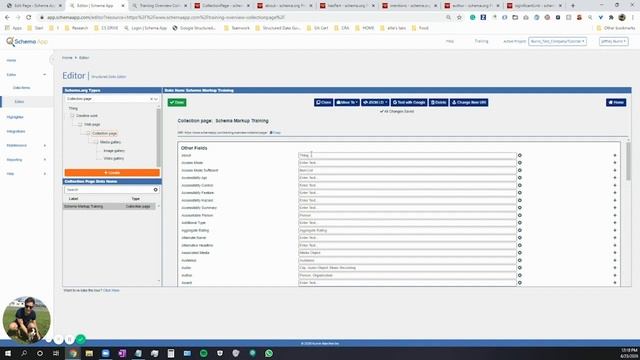Viewport: 640px width, 360px height.
Task: Click far-right dot icon on Audio row
Action: click(615, 268)
